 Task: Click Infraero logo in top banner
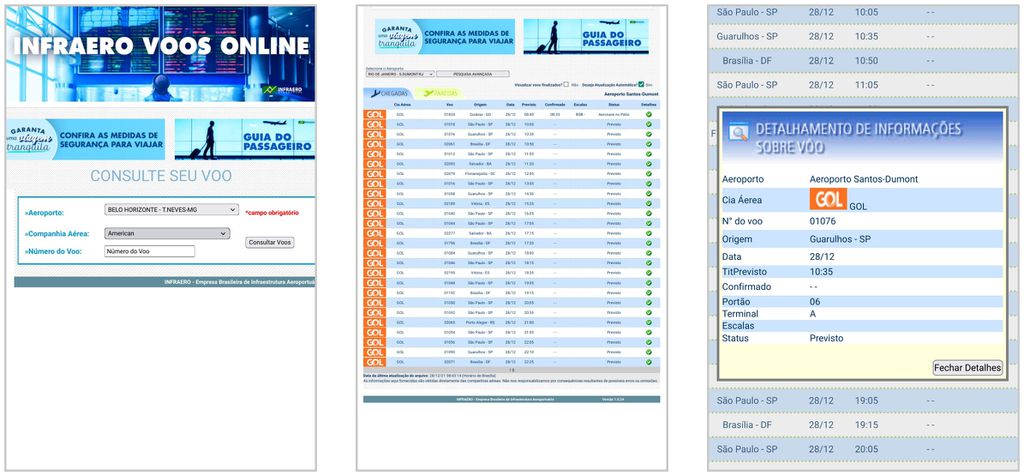tap(282, 90)
